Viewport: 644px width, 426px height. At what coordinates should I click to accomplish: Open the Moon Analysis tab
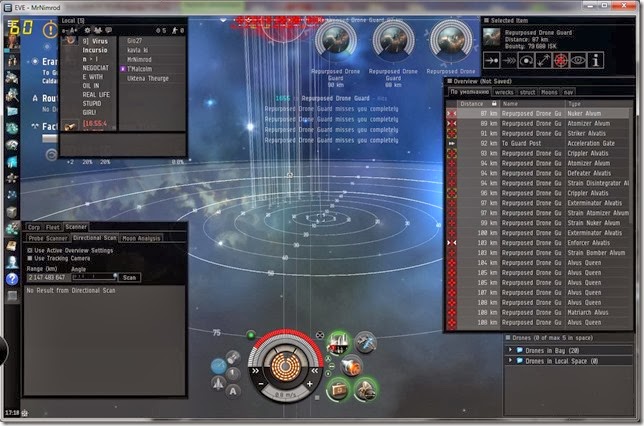[x=141, y=238]
